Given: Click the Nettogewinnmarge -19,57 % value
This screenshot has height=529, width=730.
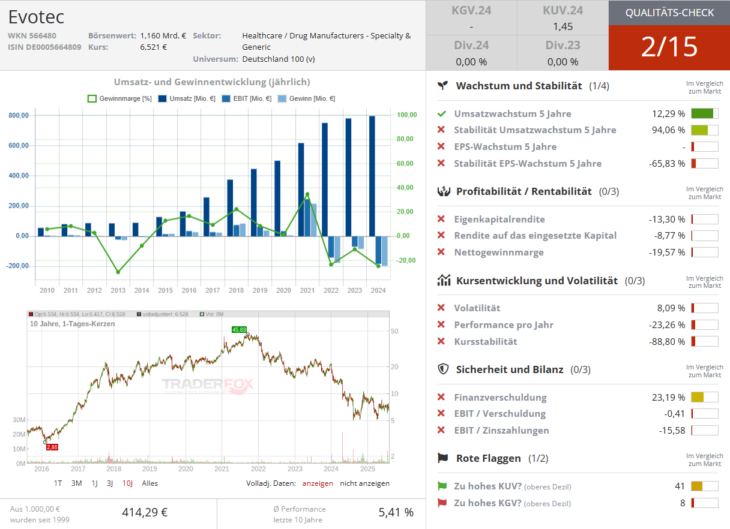Looking at the screenshot, I should pyautogui.click(x=667, y=252).
